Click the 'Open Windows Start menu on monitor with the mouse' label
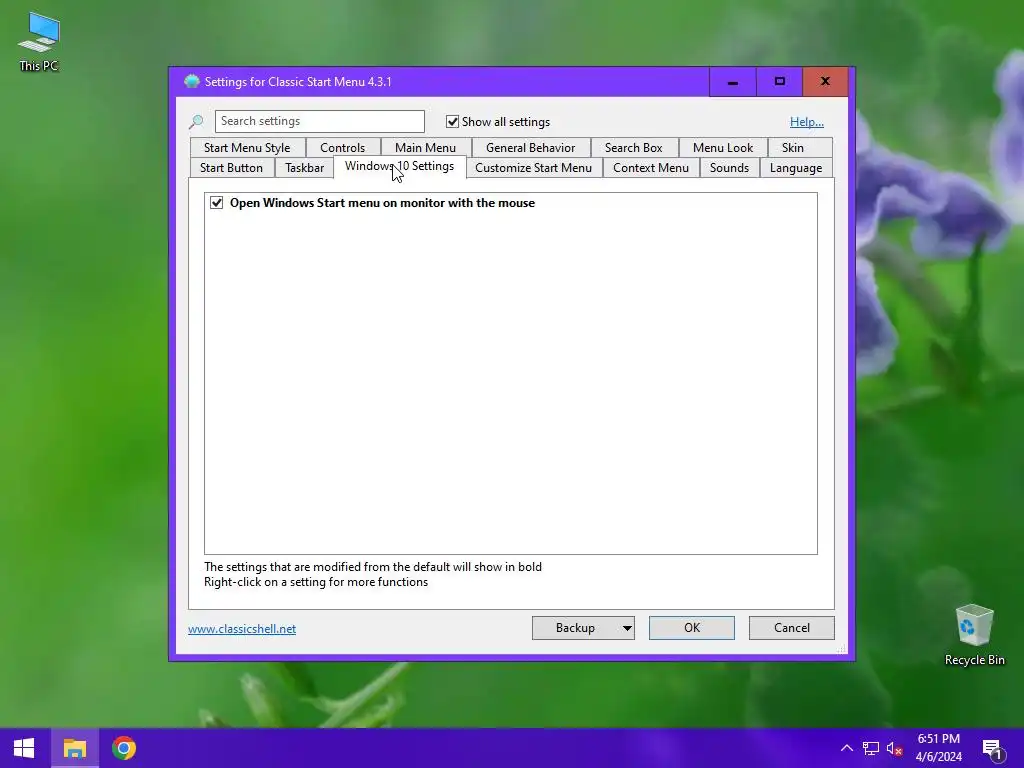 tap(382, 203)
